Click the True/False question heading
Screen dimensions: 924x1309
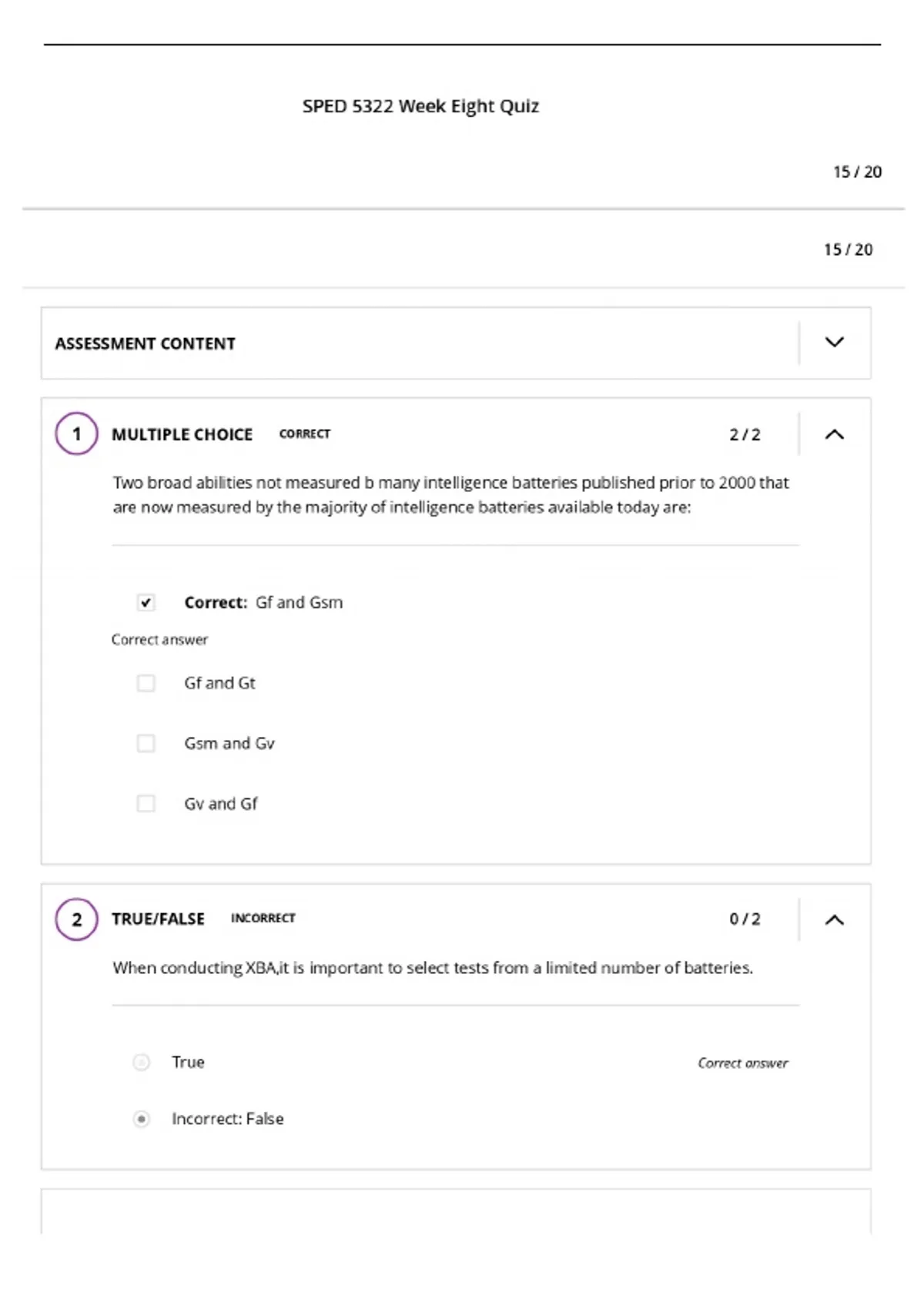click(x=159, y=919)
